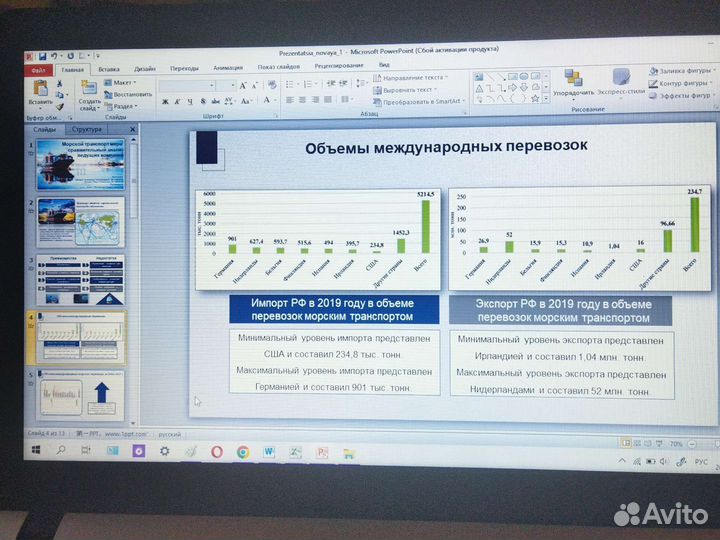Select the slide 1 thumbnail
Screen dimensions: 720x540
coord(80,165)
